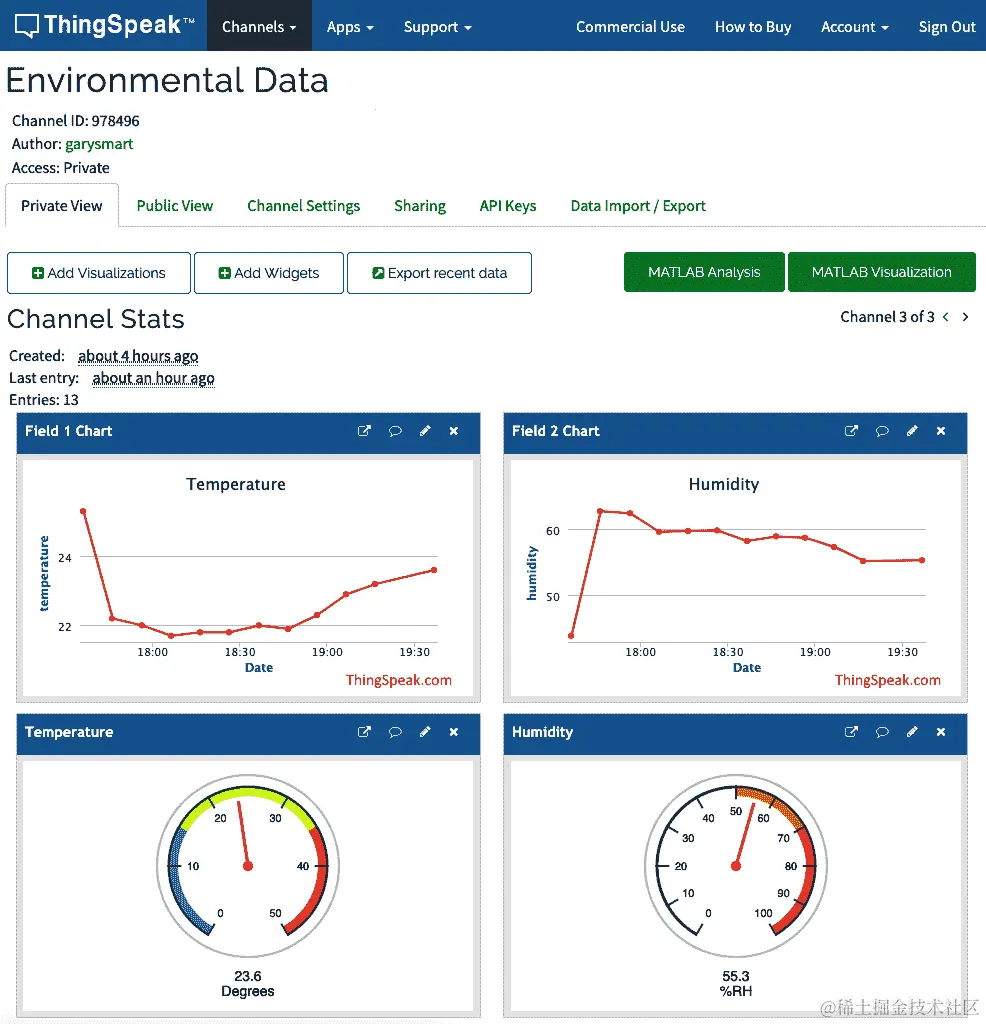986x1024 pixels.
Task: Go to next channel arrow
Action: (x=965, y=317)
